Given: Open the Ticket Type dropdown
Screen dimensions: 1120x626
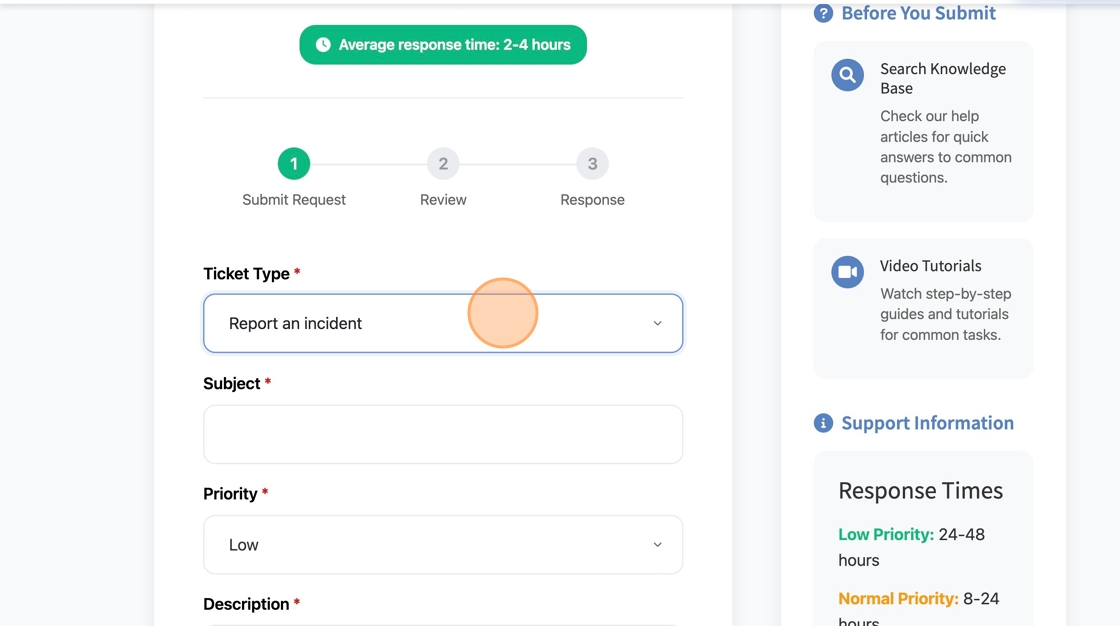Looking at the screenshot, I should click(442, 323).
